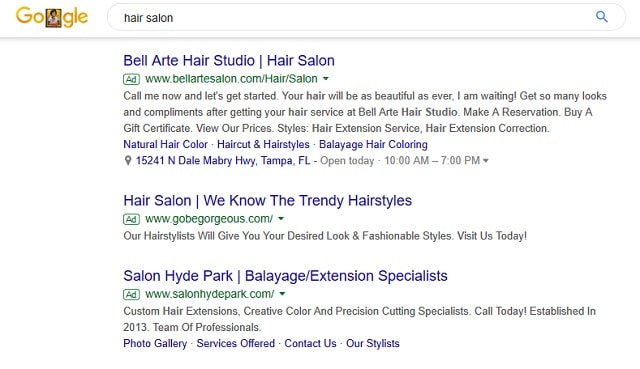Click the Ad badge next to salonhydepark URL
Screen dimensions: 640x369
pyautogui.click(x=131, y=294)
